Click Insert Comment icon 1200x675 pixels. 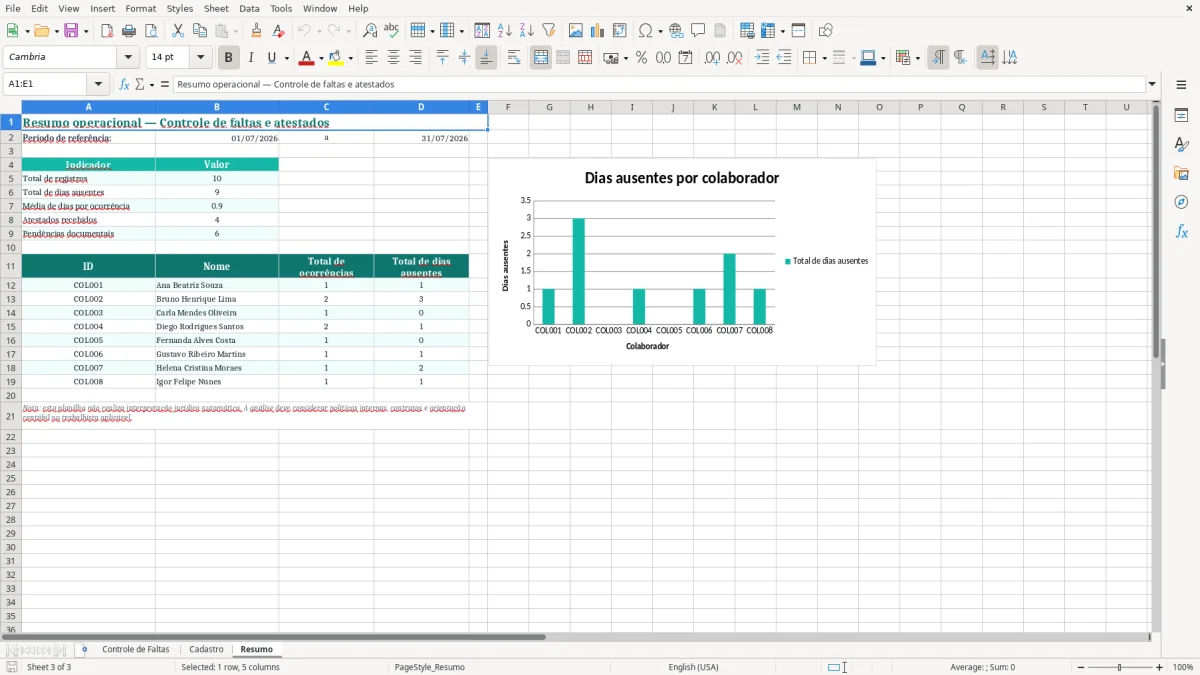(x=699, y=31)
